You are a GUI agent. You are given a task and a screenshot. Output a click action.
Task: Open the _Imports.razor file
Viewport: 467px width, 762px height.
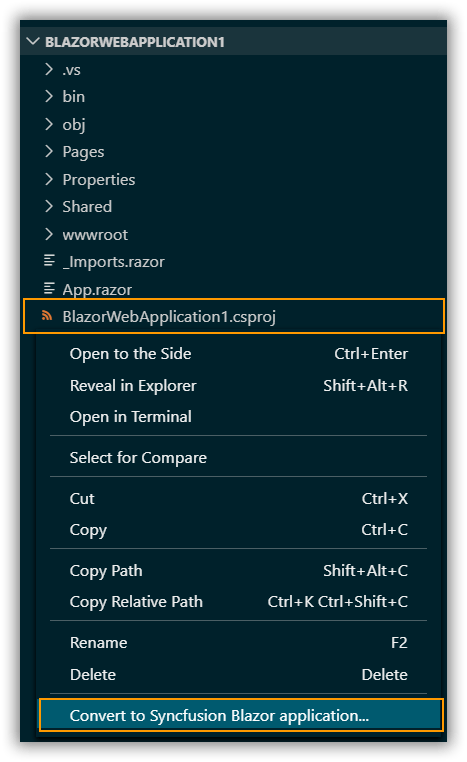114,262
